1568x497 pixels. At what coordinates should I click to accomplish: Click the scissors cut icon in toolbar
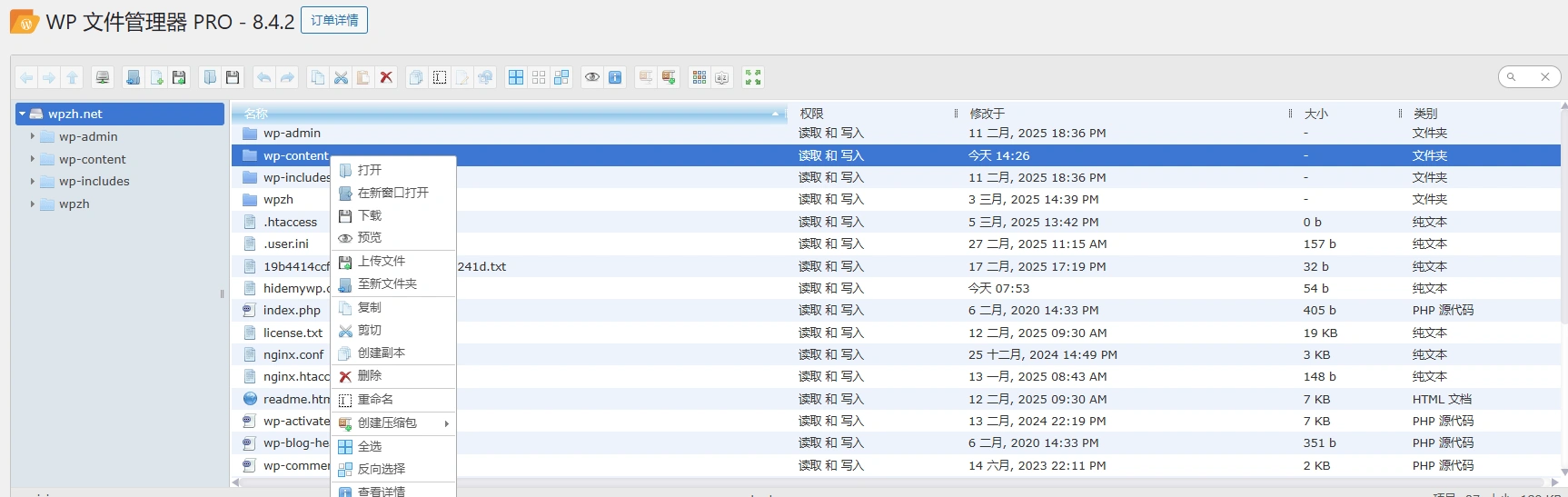click(x=341, y=77)
